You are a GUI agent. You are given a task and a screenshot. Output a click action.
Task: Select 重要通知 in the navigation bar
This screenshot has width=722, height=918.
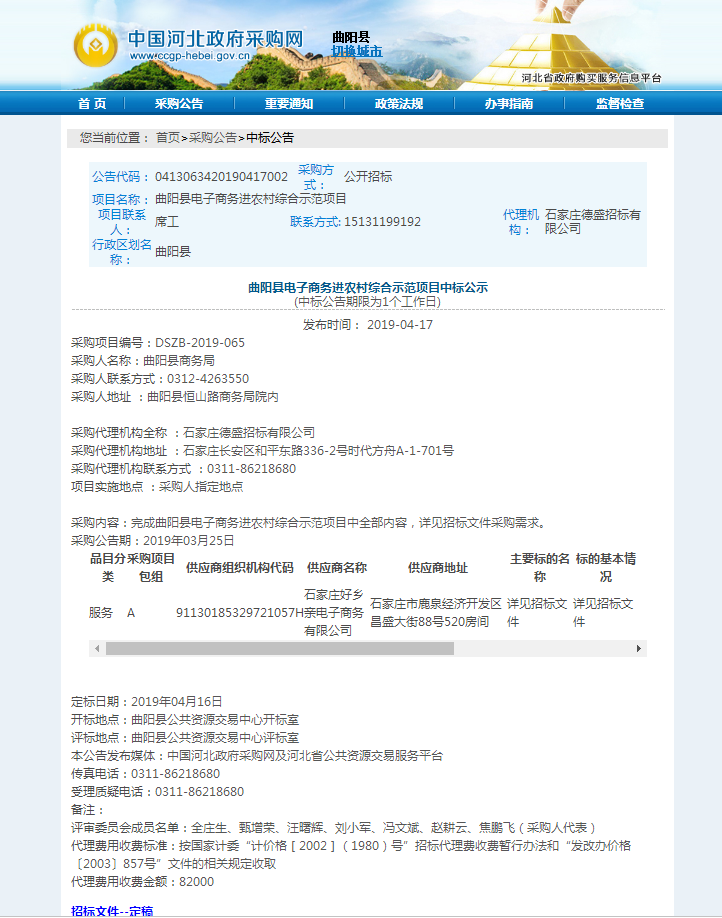[289, 104]
